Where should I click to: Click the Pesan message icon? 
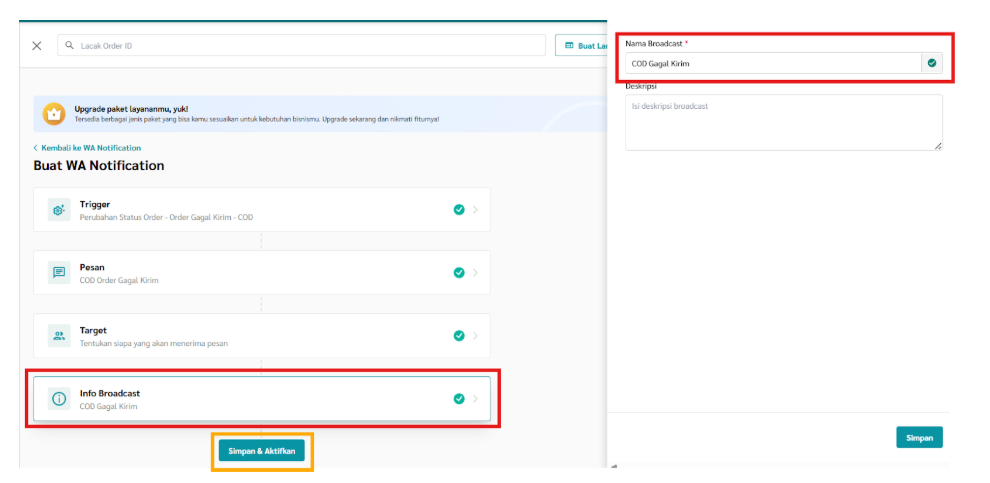tap(59, 273)
